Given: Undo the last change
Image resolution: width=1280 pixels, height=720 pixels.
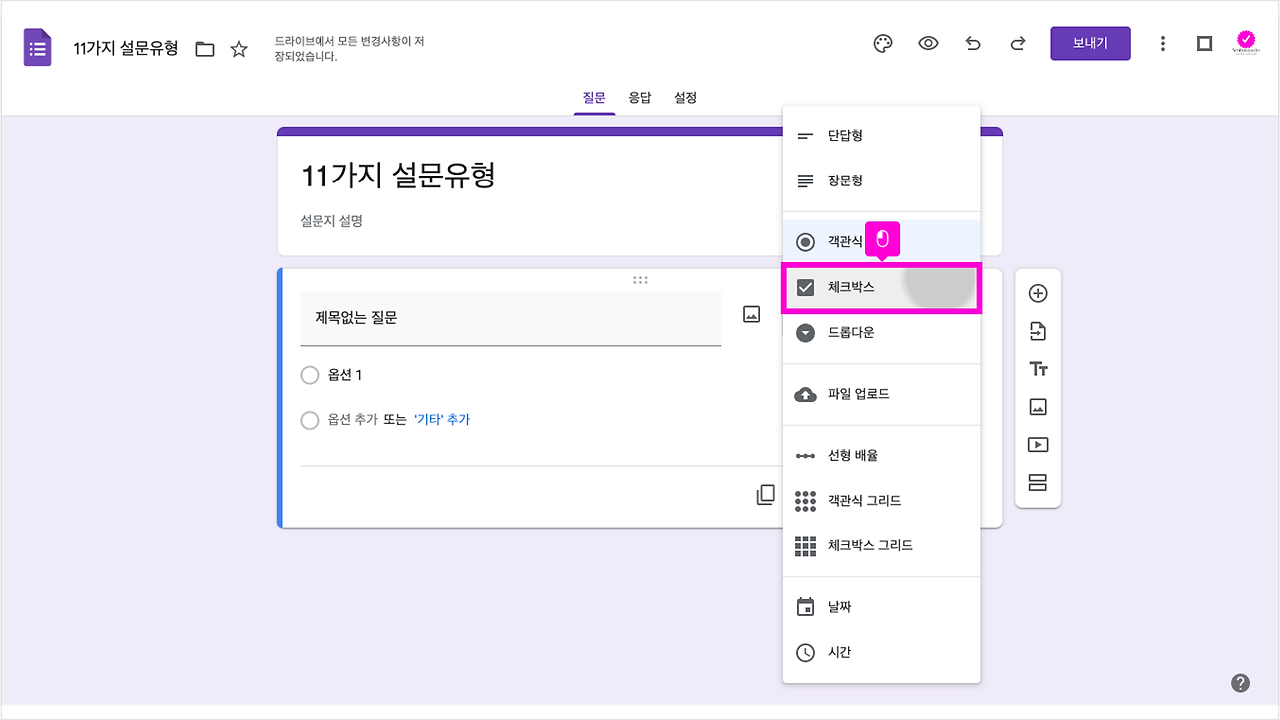Looking at the screenshot, I should click(973, 43).
